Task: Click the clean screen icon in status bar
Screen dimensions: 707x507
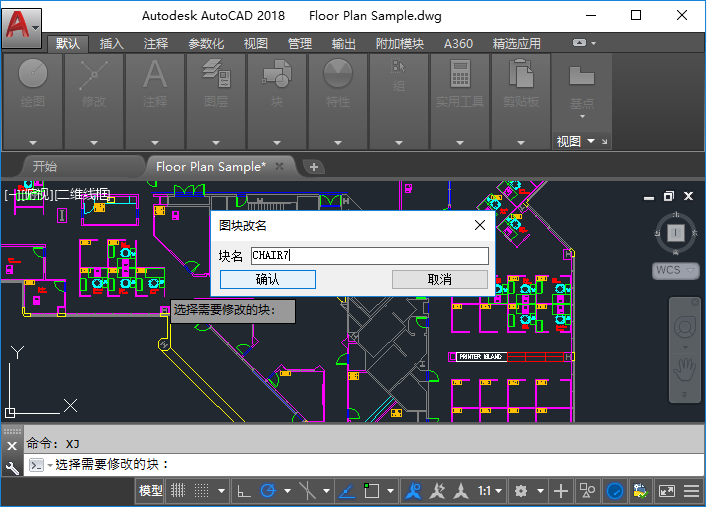Action: click(666, 491)
